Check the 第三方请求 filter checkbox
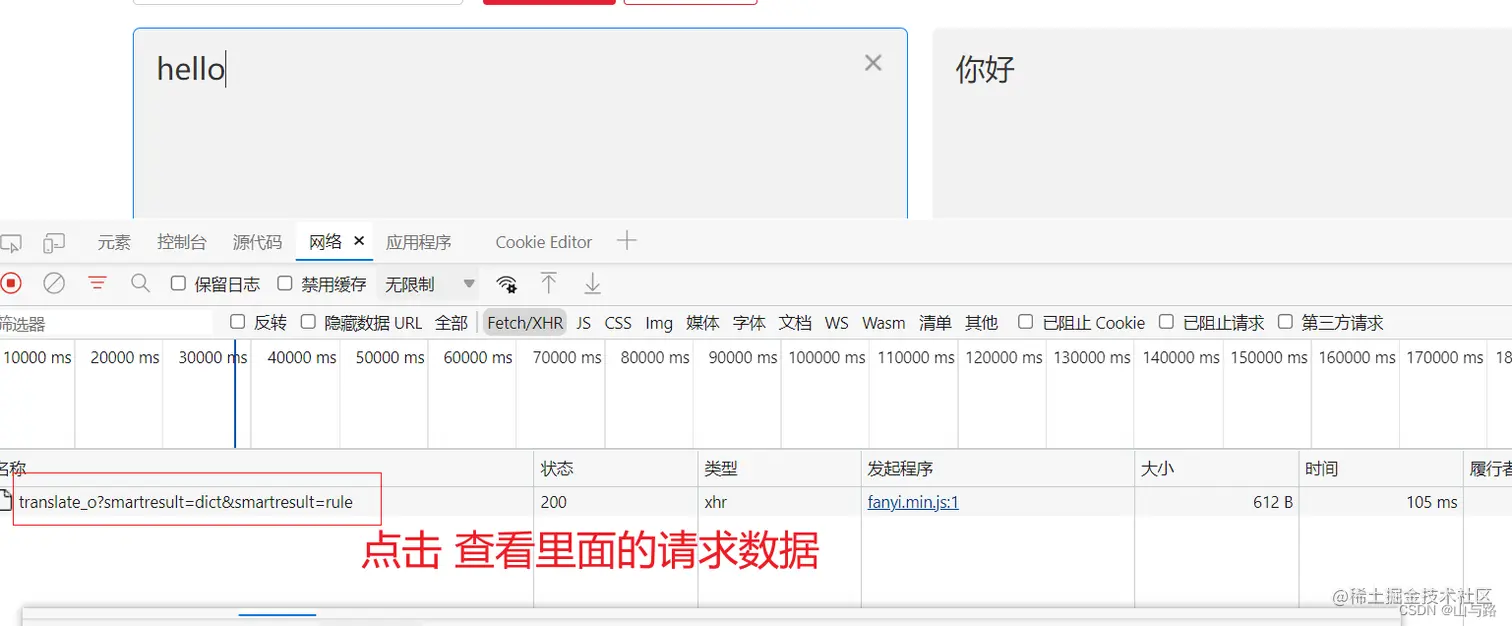Screen dimensions: 1512x626 [x=1285, y=322]
